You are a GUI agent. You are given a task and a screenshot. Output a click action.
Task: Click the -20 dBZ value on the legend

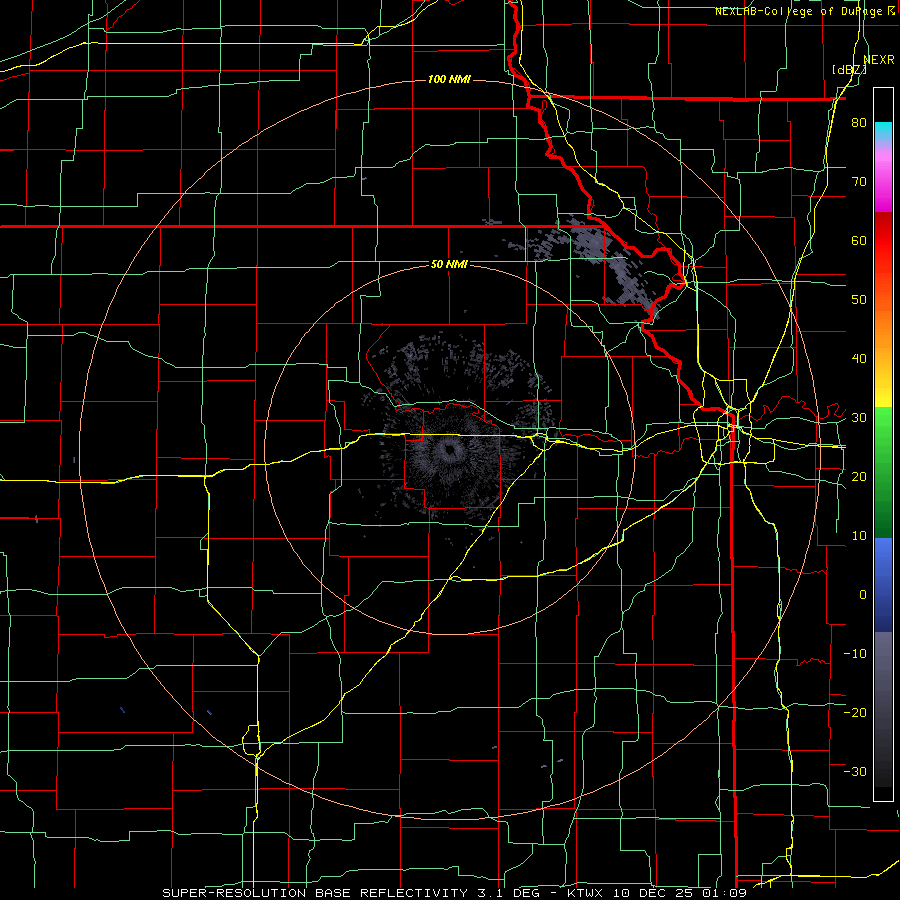point(855,713)
